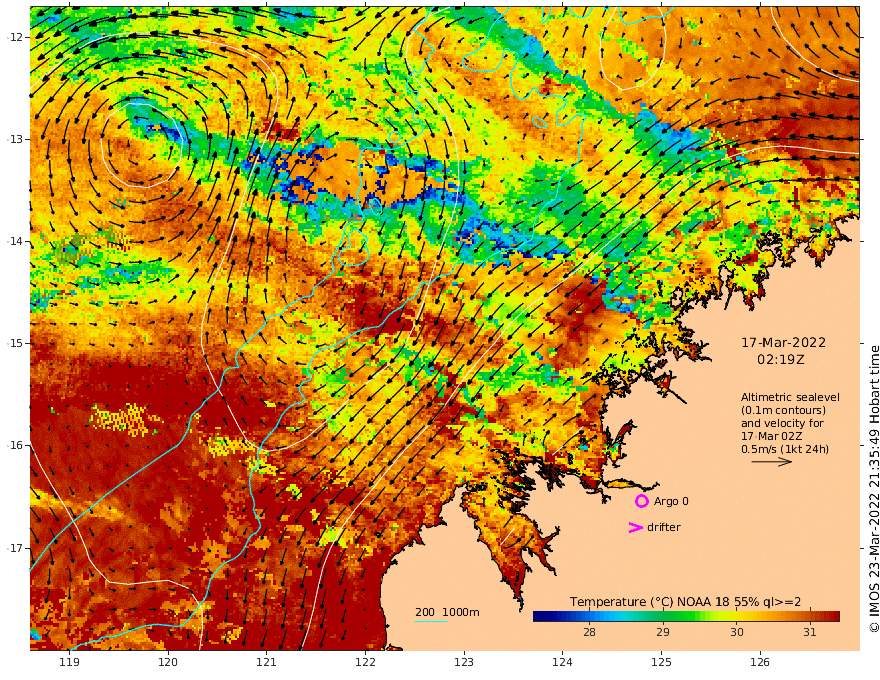Screen dimensions: 880x680
Task: Click longitude axis label 126
Action: 760,663
